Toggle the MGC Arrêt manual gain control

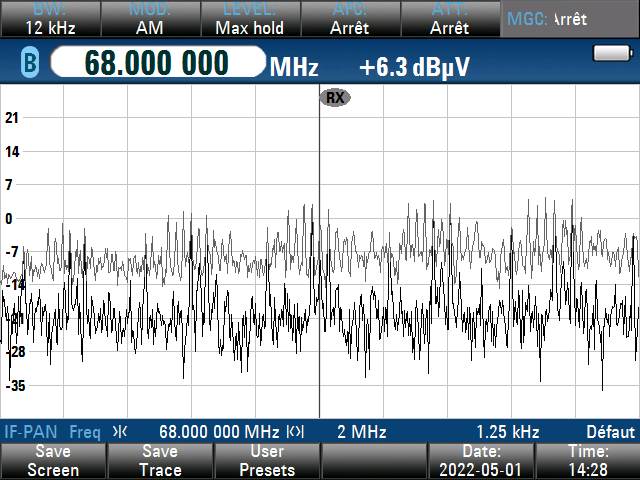570,19
